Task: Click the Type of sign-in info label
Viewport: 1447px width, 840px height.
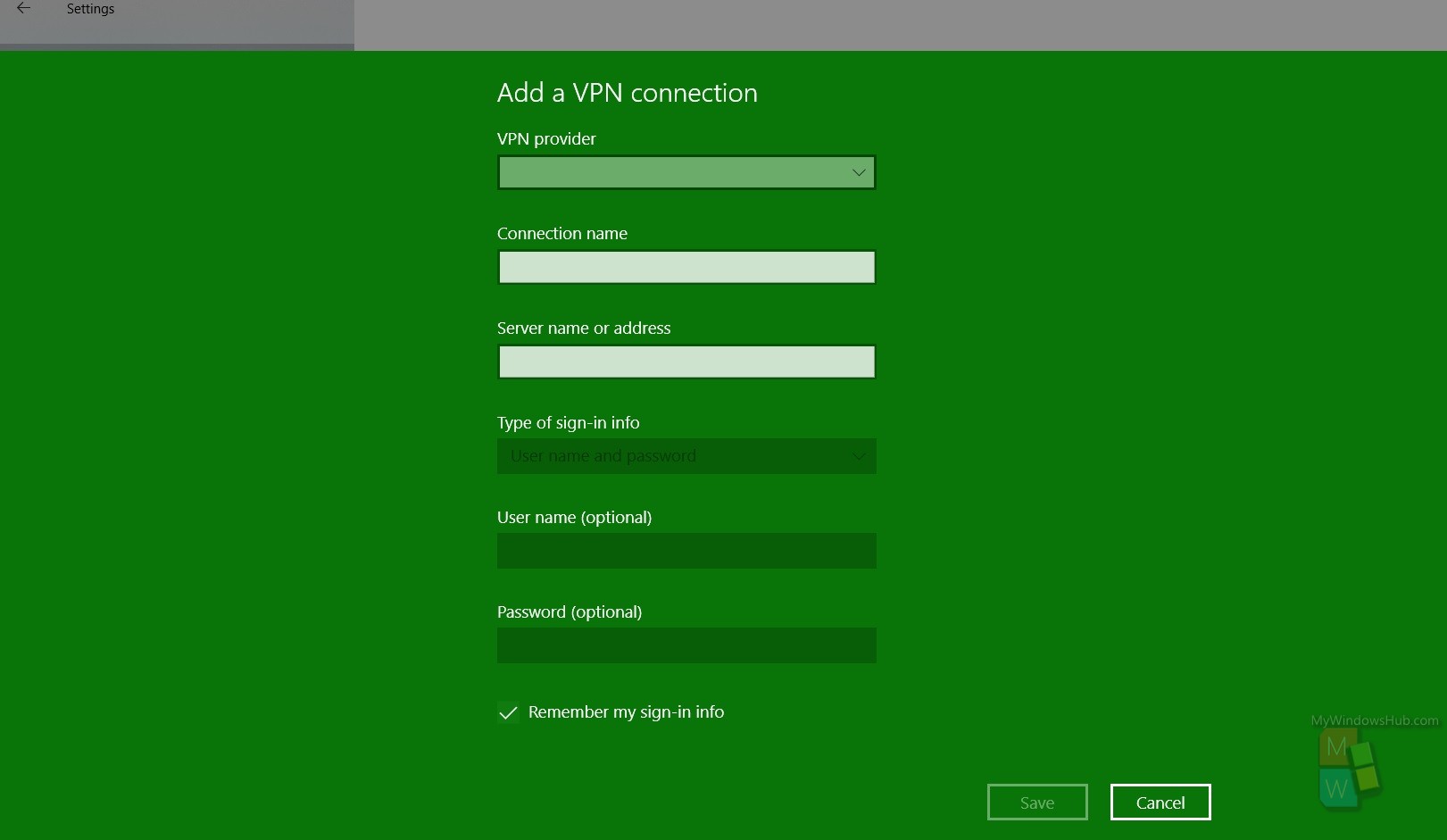Action: tap(569, 422)
